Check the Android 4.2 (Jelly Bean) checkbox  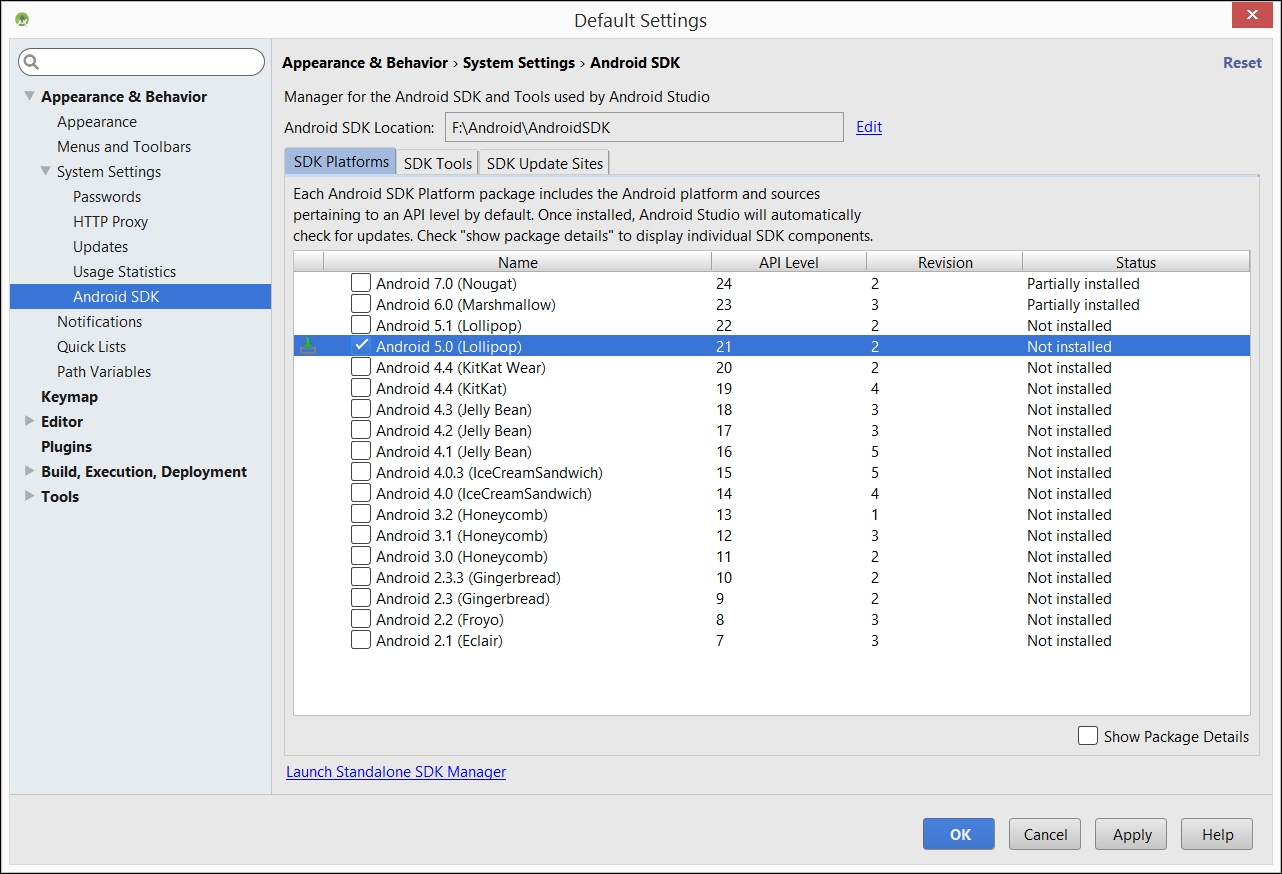pyautogui.click(x=361, y=430)
